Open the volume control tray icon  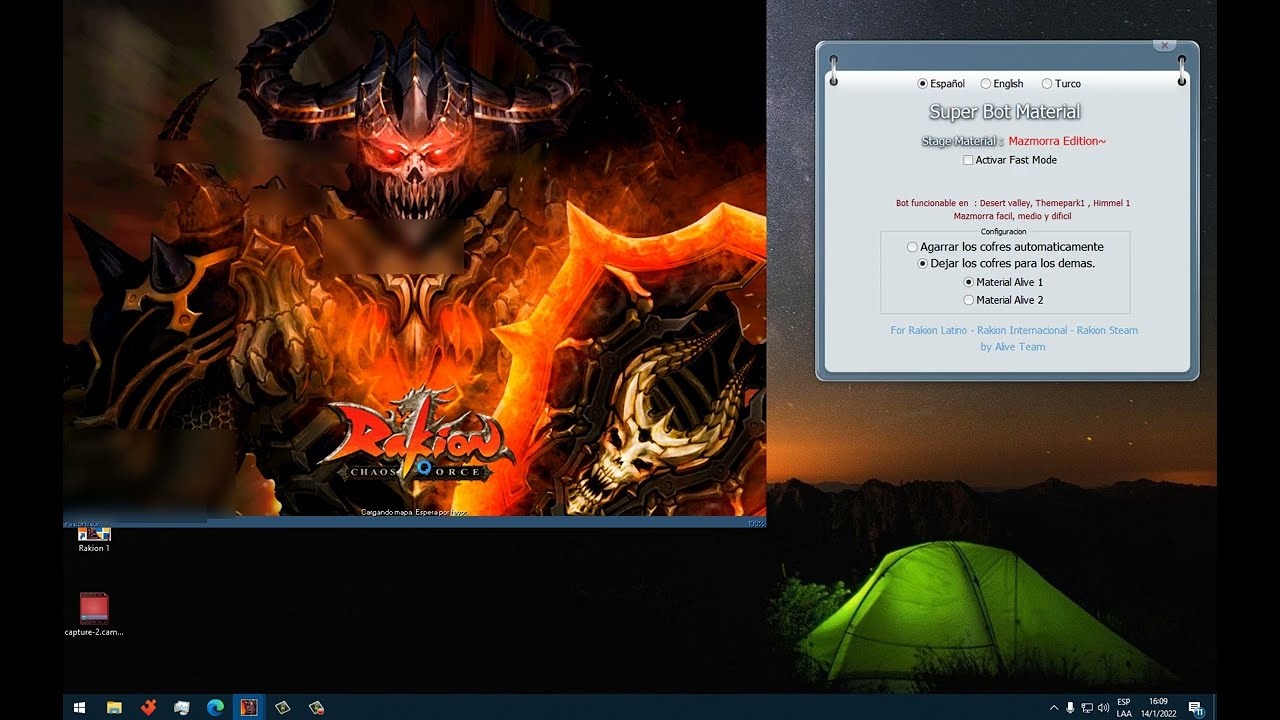(x=1104, y=707)
